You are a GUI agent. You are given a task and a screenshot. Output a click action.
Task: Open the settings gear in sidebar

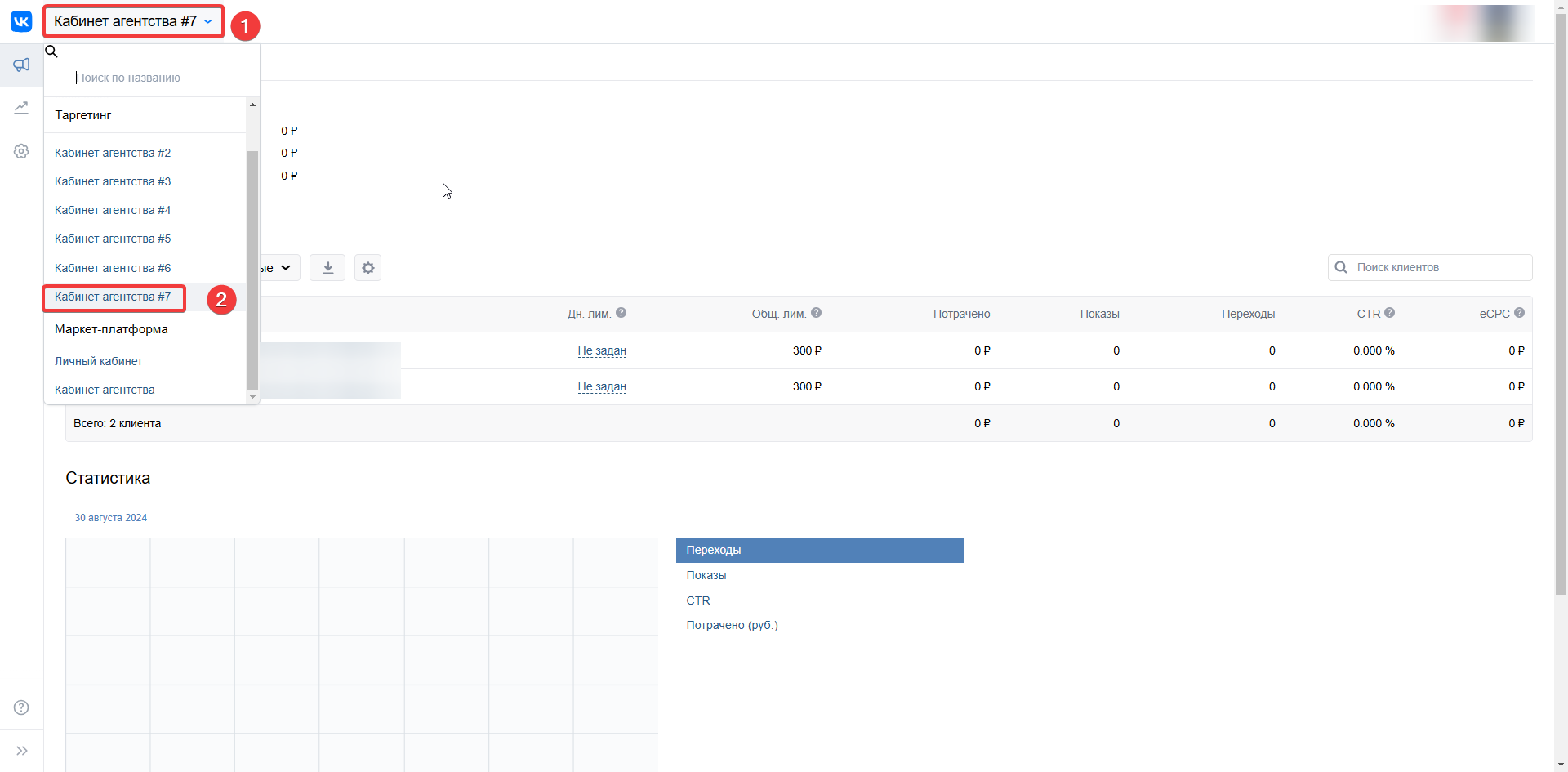pos(21,151)
